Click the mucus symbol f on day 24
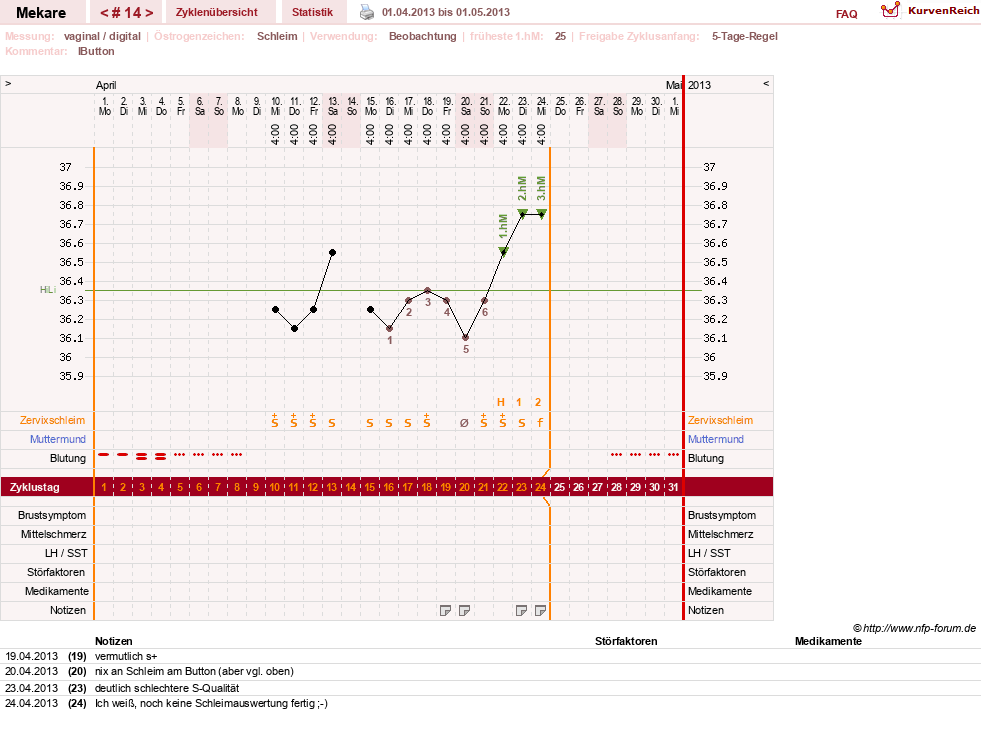Image resolution: width=981 pixels, height=740 pixels. pos(541,423)
